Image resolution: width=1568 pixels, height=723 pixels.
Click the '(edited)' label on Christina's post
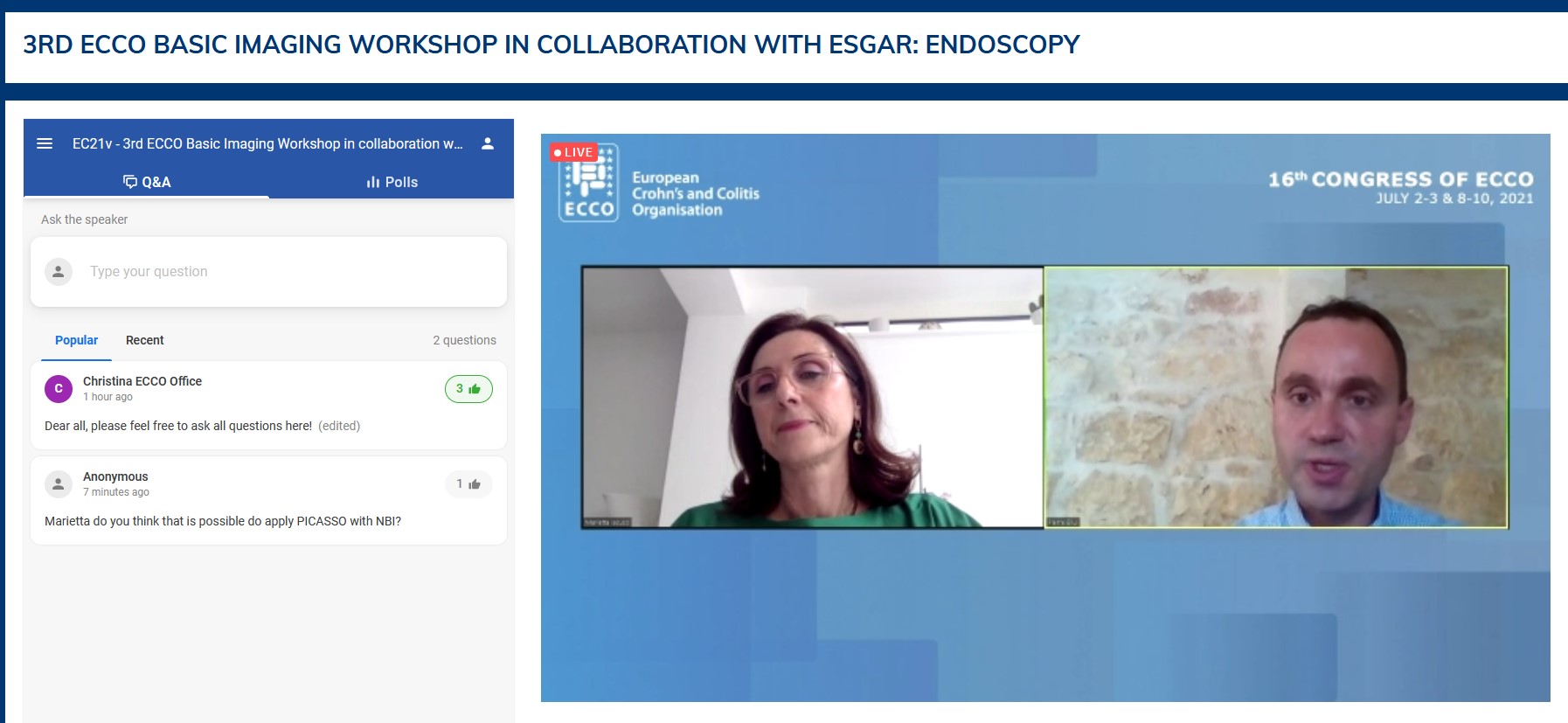[339, 426]
